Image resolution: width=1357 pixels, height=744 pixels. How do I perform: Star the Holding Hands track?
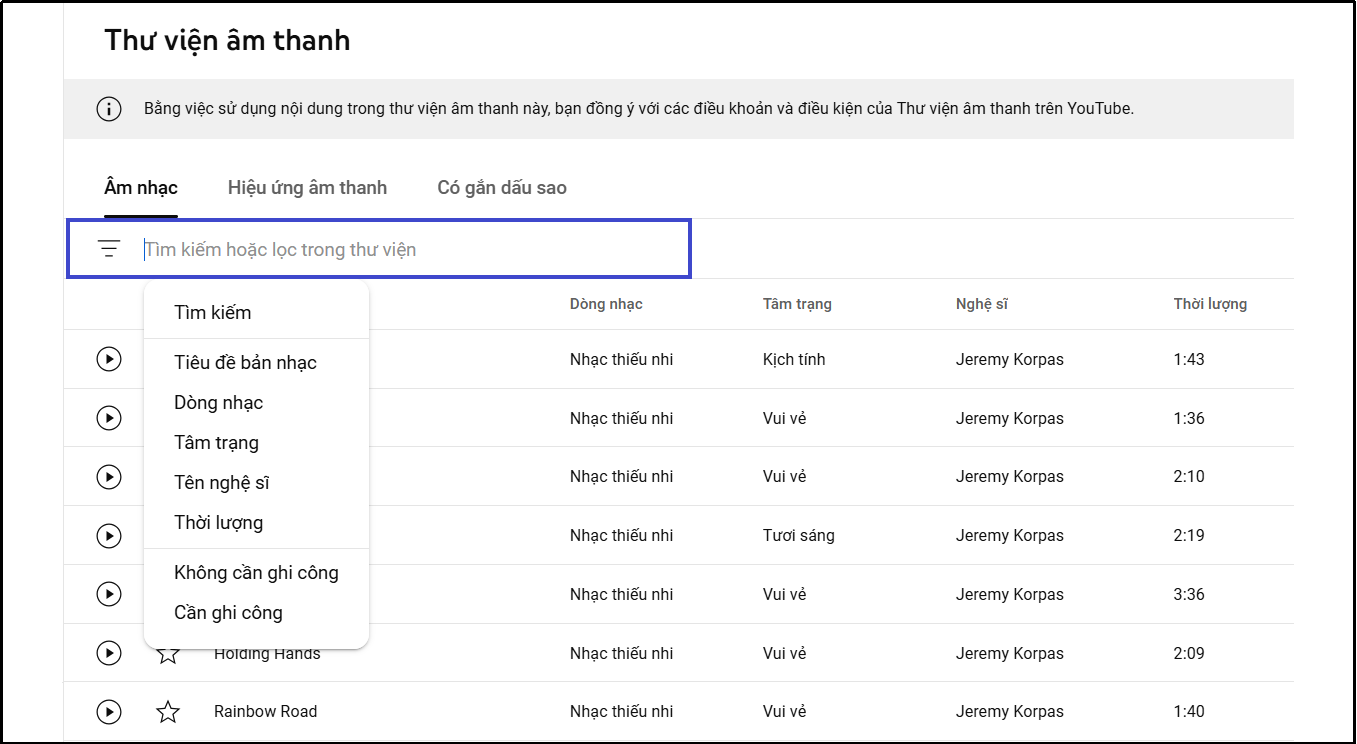pyautogui.click(x=168, y=655)
